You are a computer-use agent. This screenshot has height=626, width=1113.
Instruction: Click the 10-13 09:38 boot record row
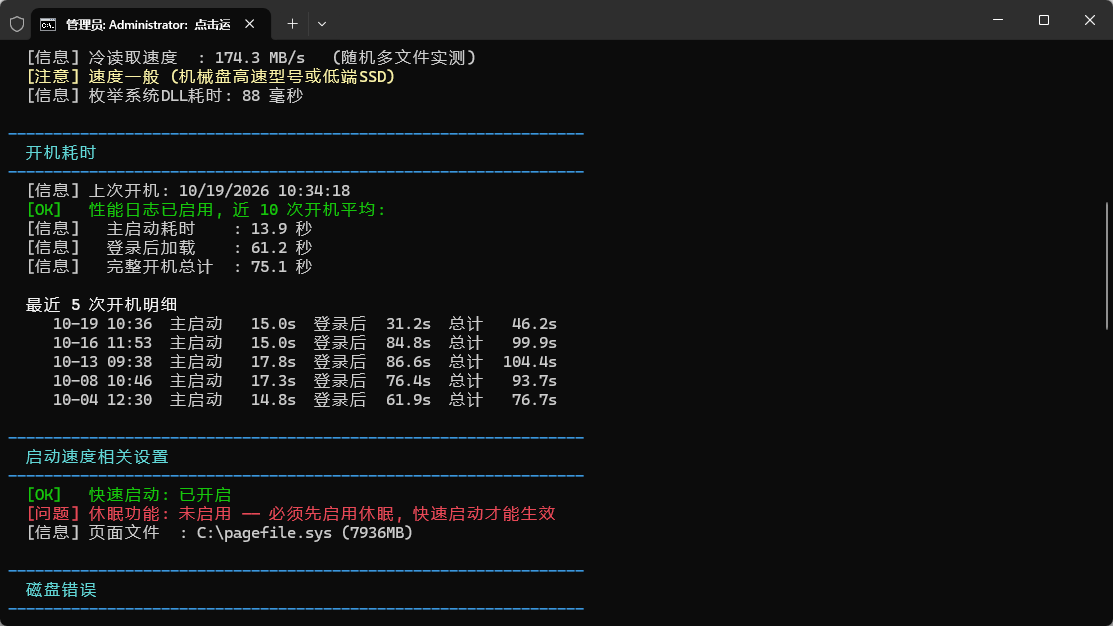point(305,362)
